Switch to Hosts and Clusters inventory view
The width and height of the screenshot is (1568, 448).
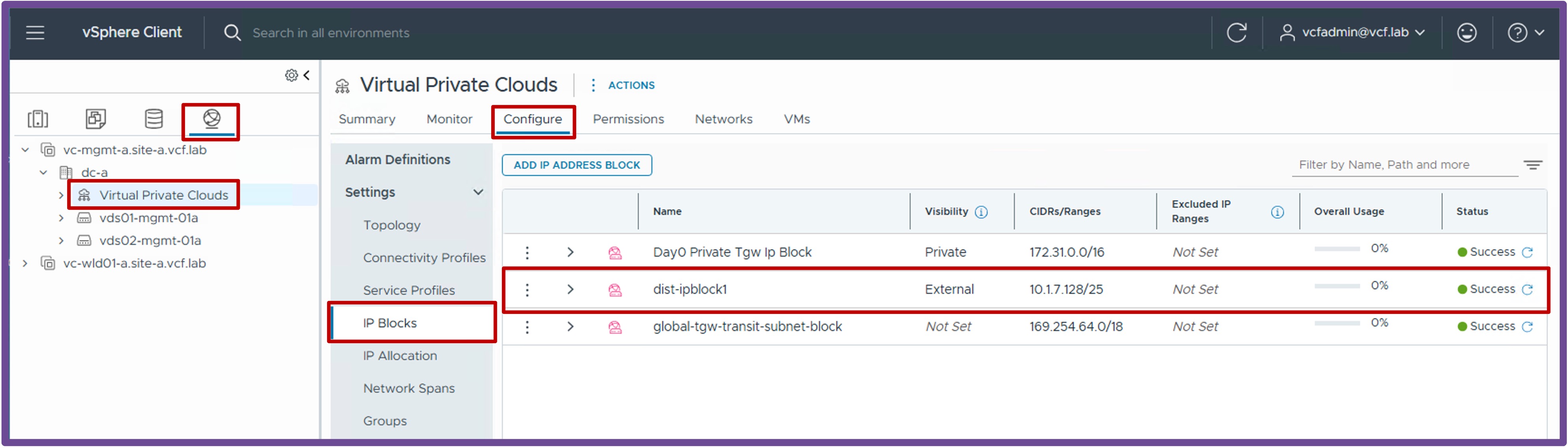(x=38, y=119)
